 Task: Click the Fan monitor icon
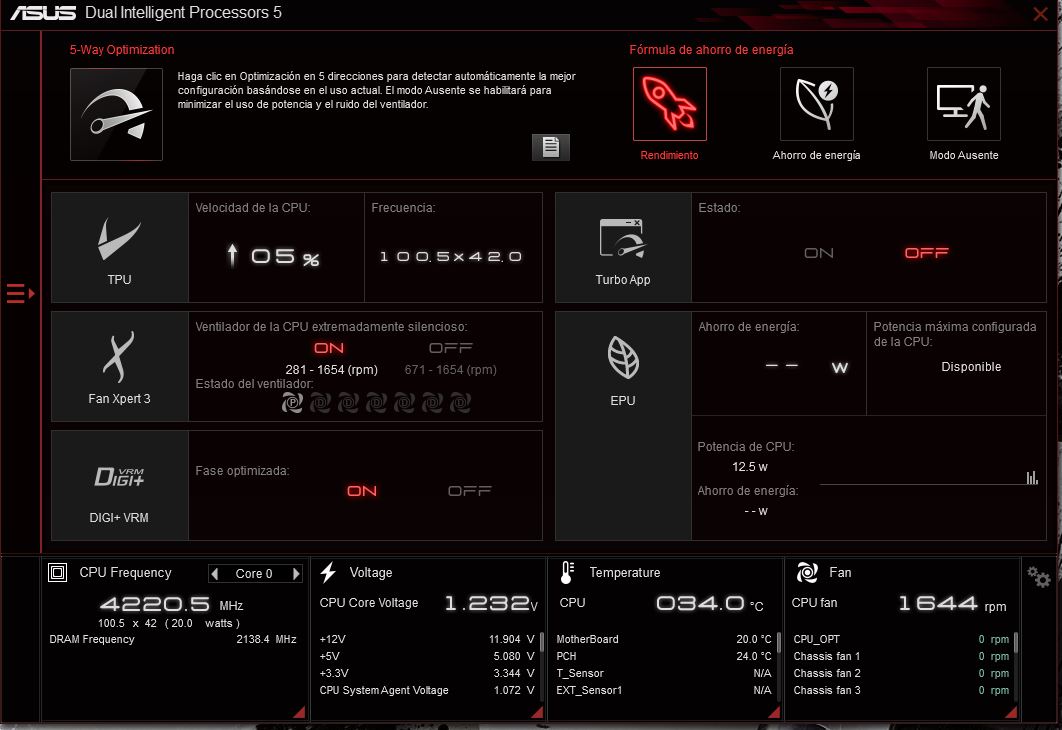pyautogui.click(x=807, y=572)
